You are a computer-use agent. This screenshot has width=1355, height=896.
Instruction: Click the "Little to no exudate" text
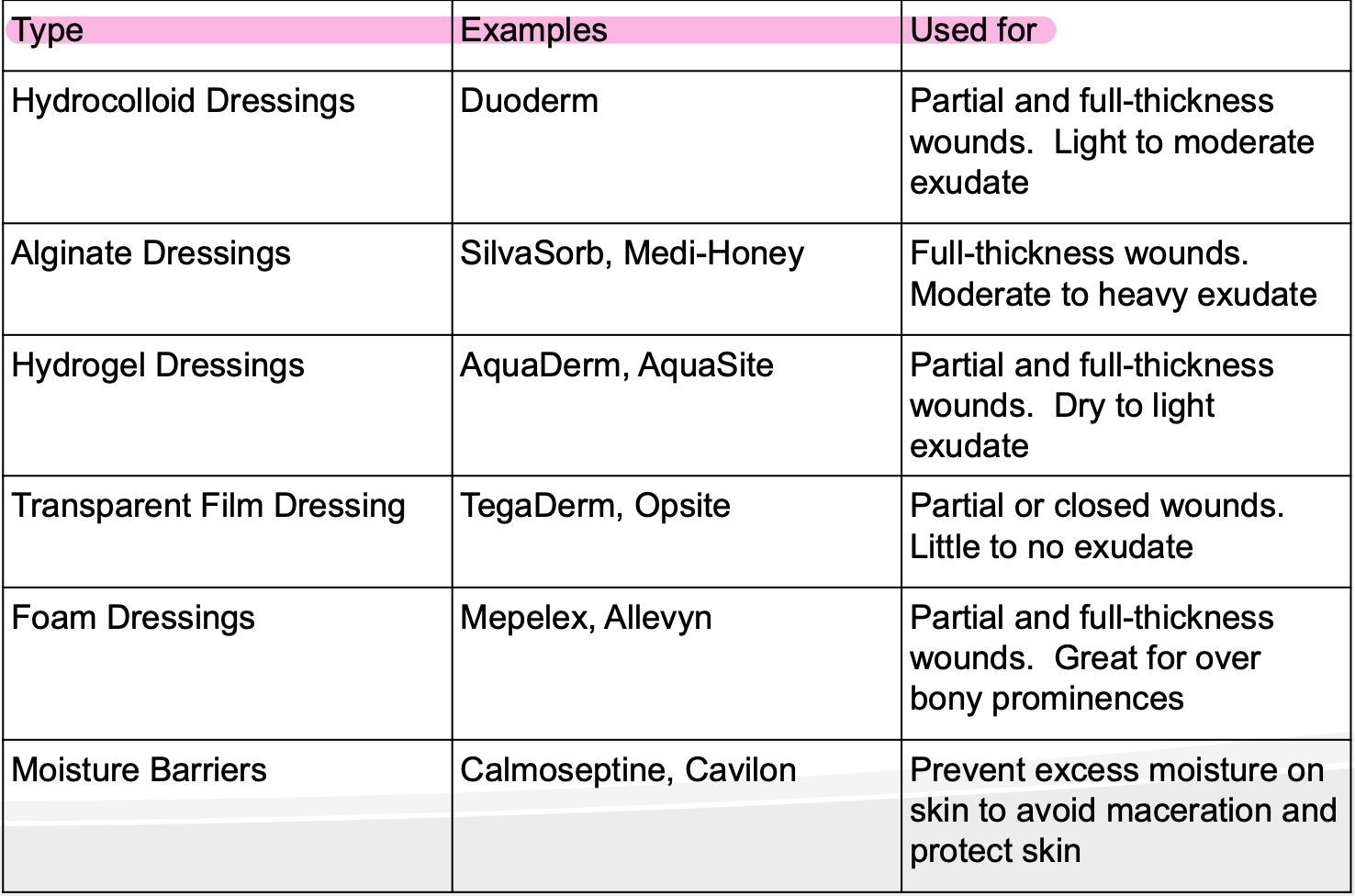(x=1051, y=547)
